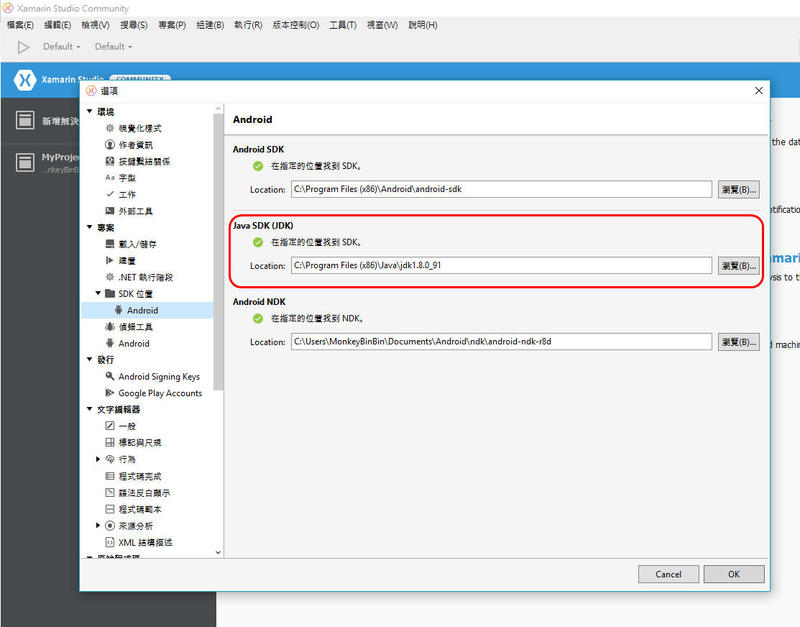Viewport: 800px width, 627px height.
Task: Click the highlighted Android robot icon under SDK 位置
Action: tap(118, 310)
